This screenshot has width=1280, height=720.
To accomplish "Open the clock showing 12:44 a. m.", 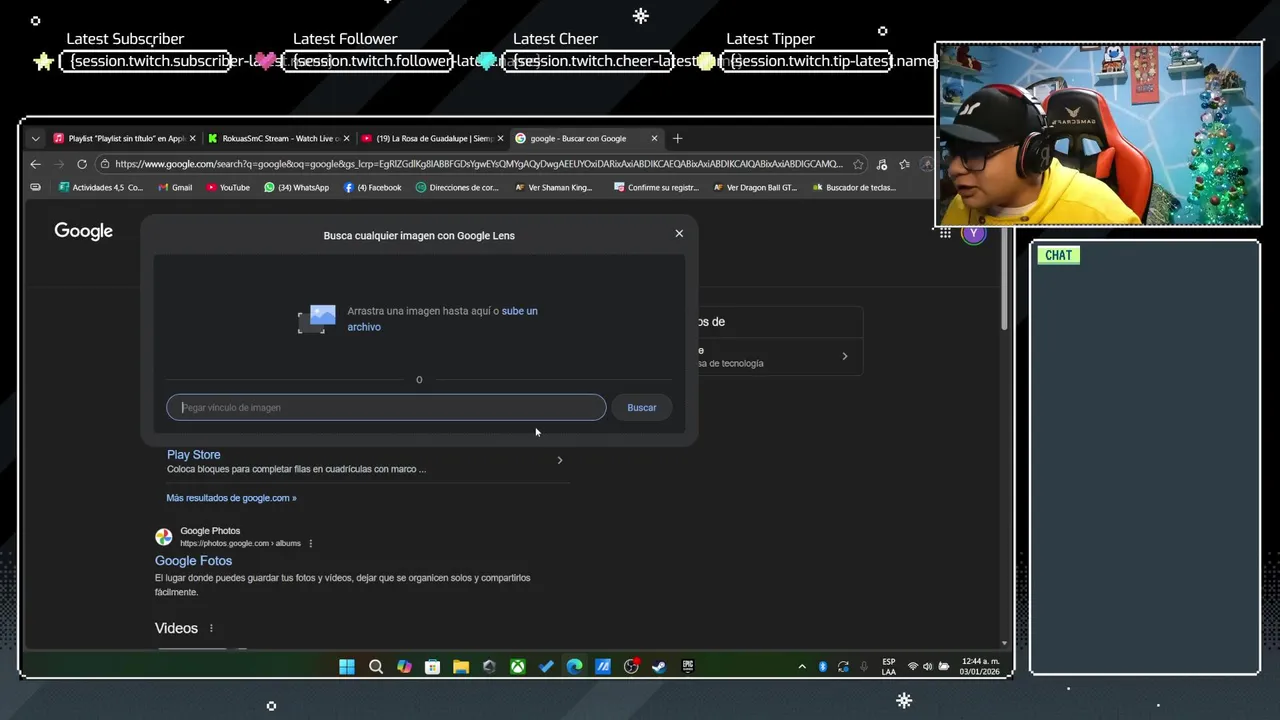I will click(x=980, y=667).
